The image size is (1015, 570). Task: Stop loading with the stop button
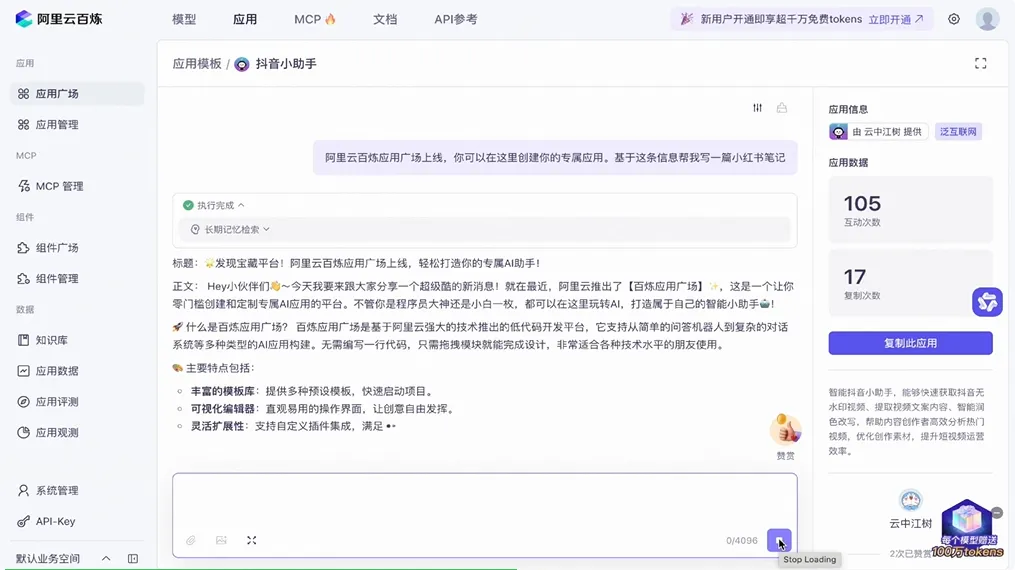point(779,540)
